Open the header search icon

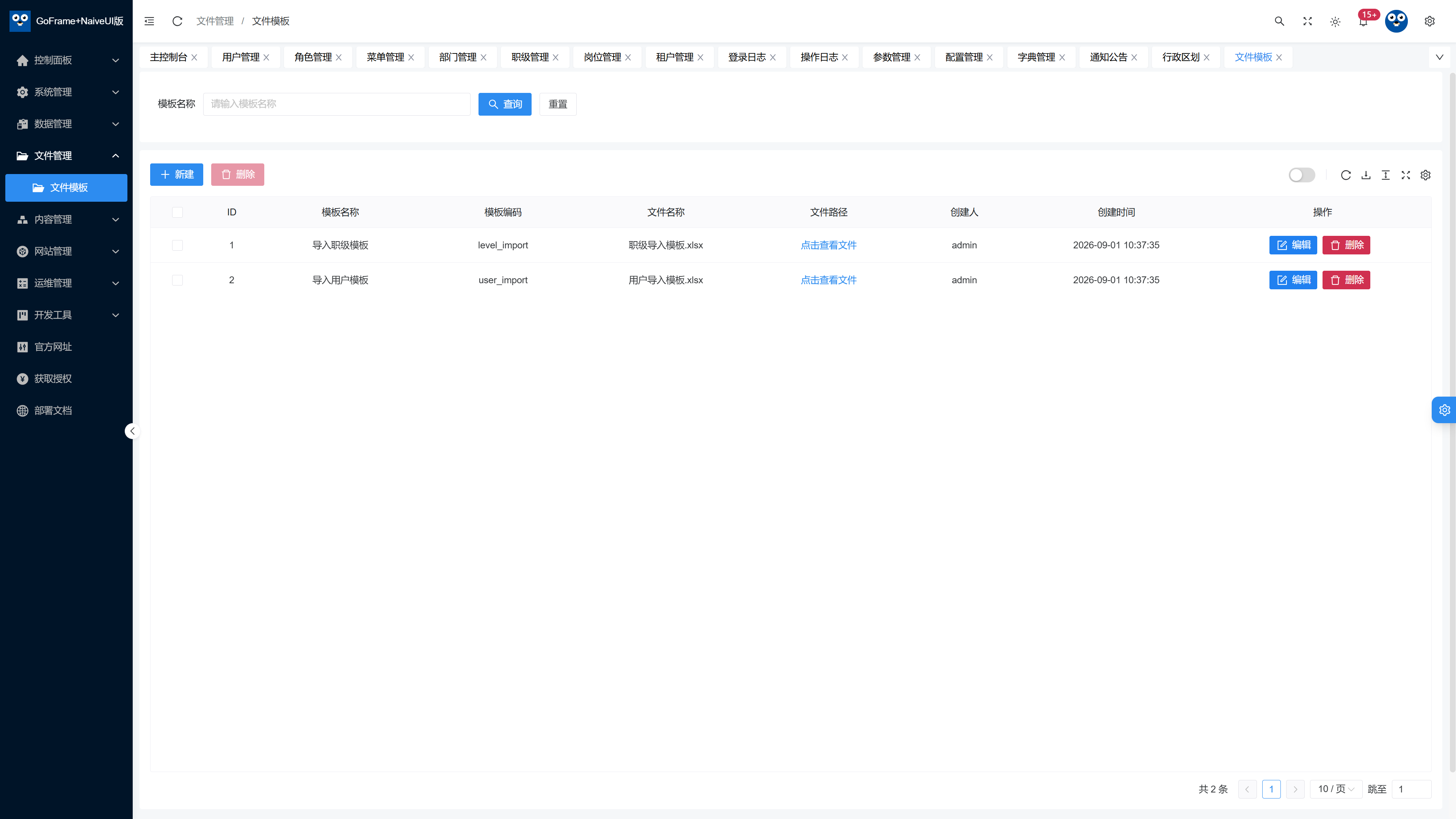(1279, 21)
